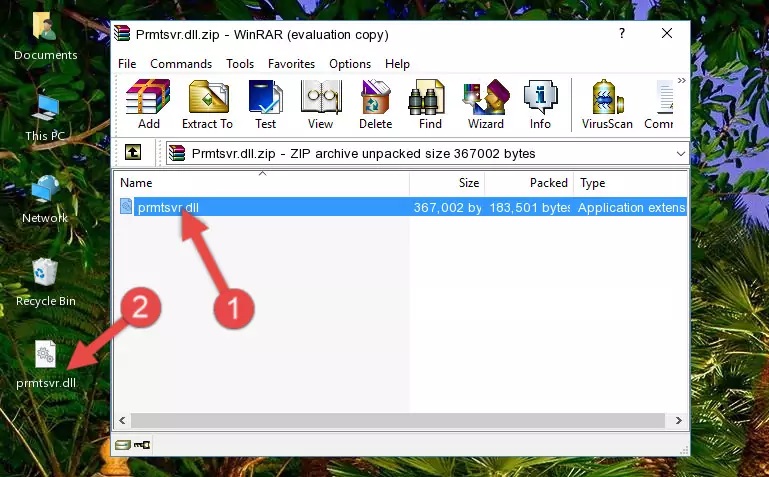Click the Delete toolbar icon

tap(376, 104)
